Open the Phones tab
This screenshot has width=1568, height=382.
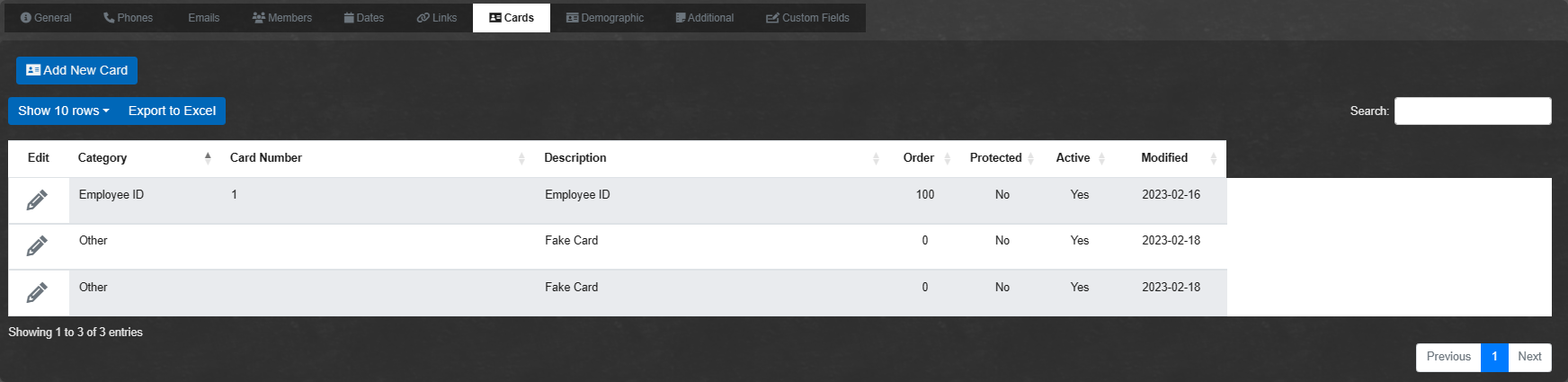pyautogui.click(x=129, y=18)
